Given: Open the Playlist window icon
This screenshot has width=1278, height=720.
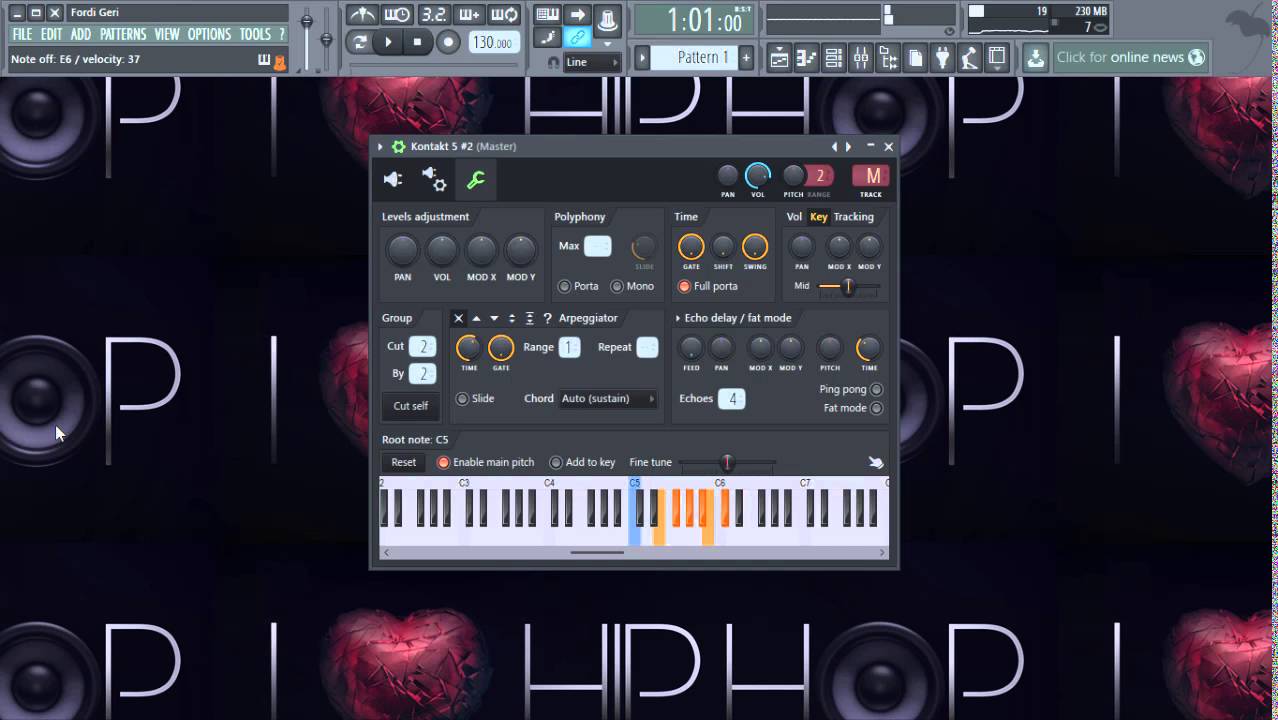Looking at the screenshot, I should click(x=779, y=58).
